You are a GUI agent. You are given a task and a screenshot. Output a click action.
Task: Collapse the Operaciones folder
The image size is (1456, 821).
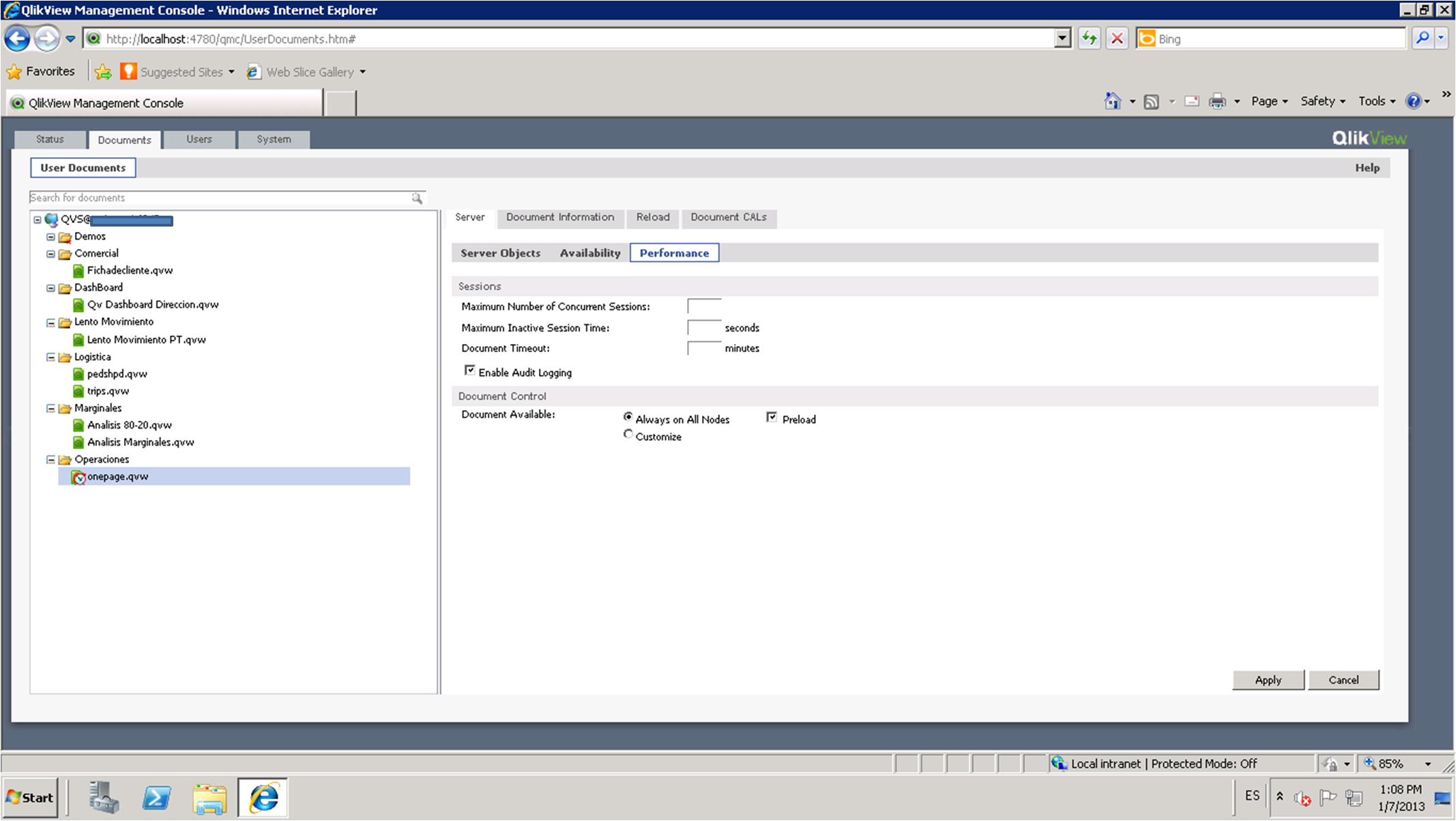[50, 460]
